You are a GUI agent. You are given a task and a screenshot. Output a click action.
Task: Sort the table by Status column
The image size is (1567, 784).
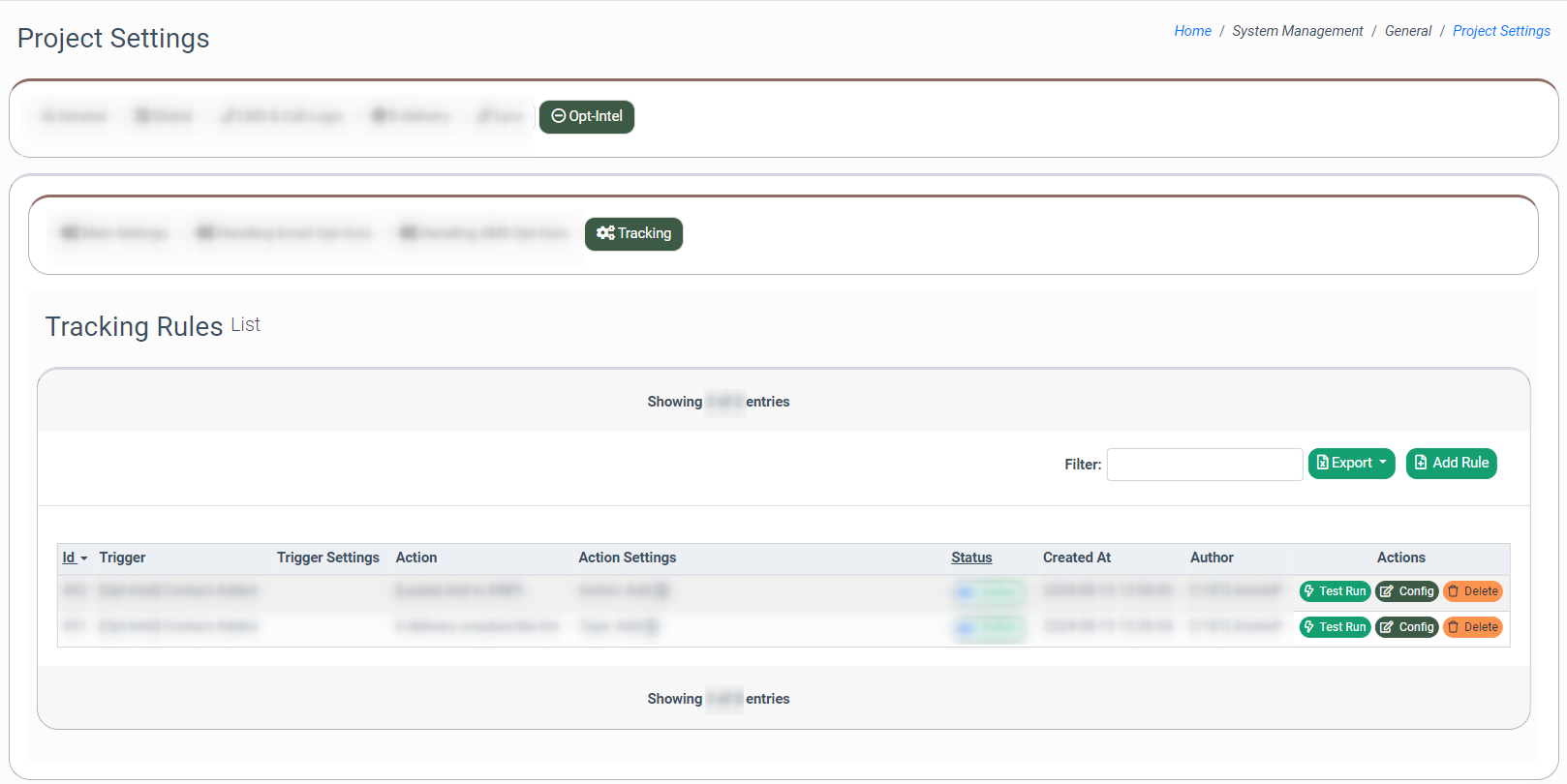[971, 558]
